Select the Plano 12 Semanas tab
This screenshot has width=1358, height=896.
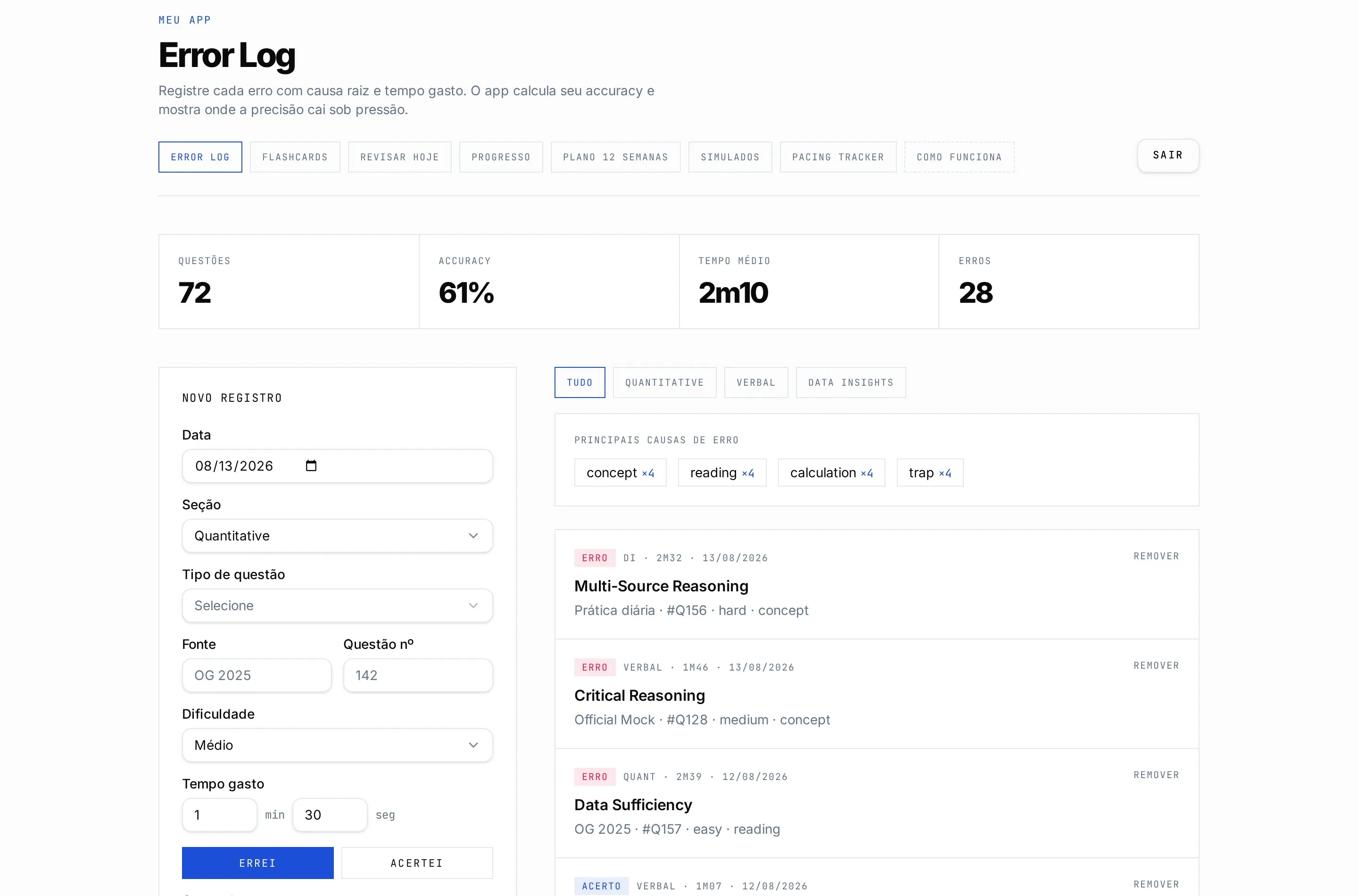tap(615, 157)
